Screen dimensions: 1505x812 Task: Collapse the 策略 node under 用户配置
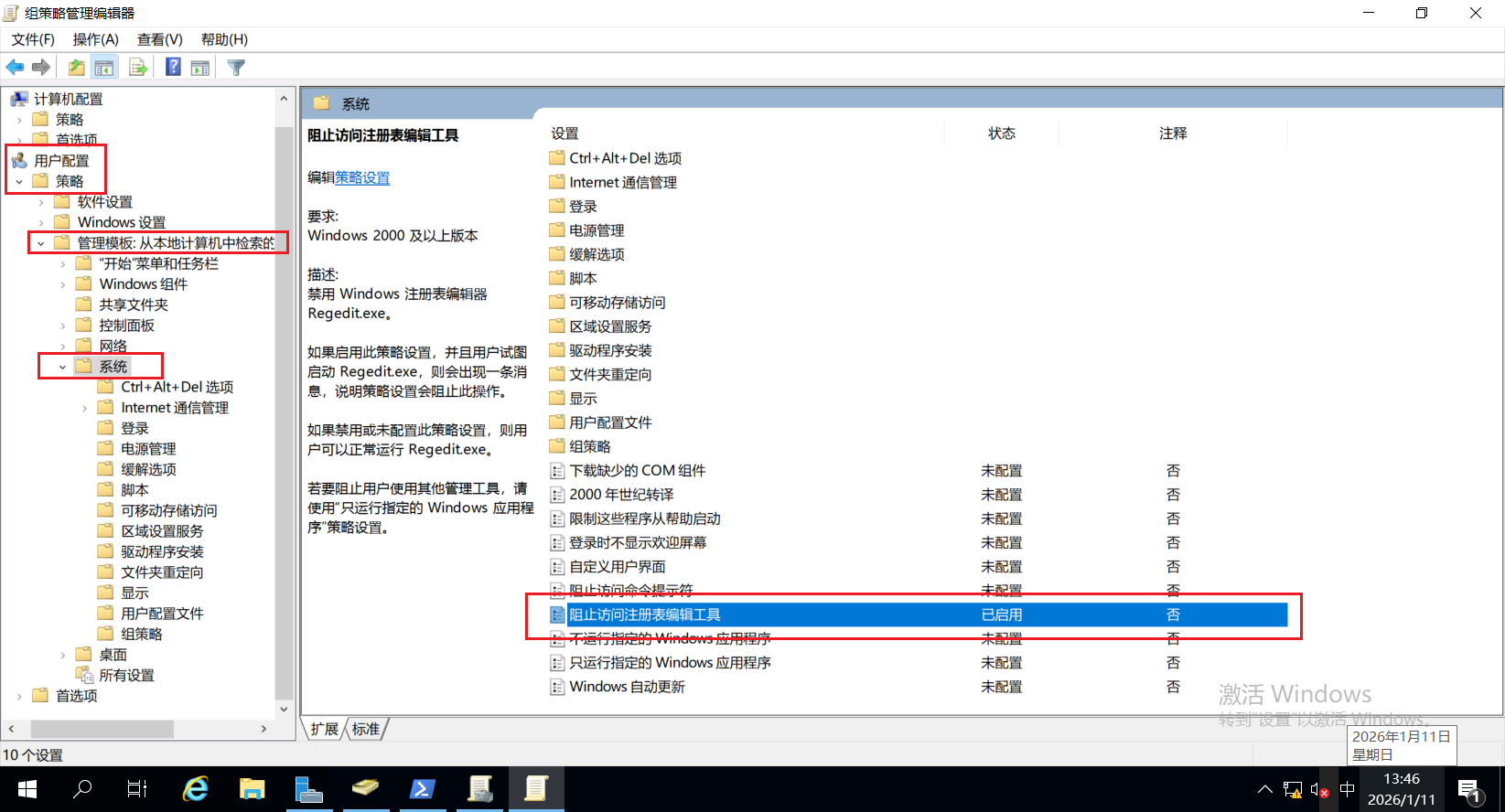pos(18,181)
